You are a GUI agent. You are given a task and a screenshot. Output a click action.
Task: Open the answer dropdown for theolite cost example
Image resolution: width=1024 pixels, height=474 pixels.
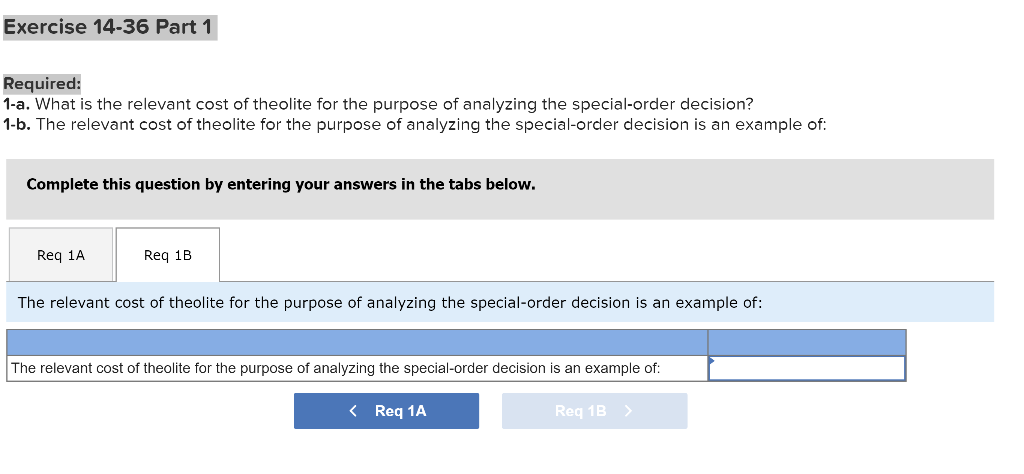806,368
